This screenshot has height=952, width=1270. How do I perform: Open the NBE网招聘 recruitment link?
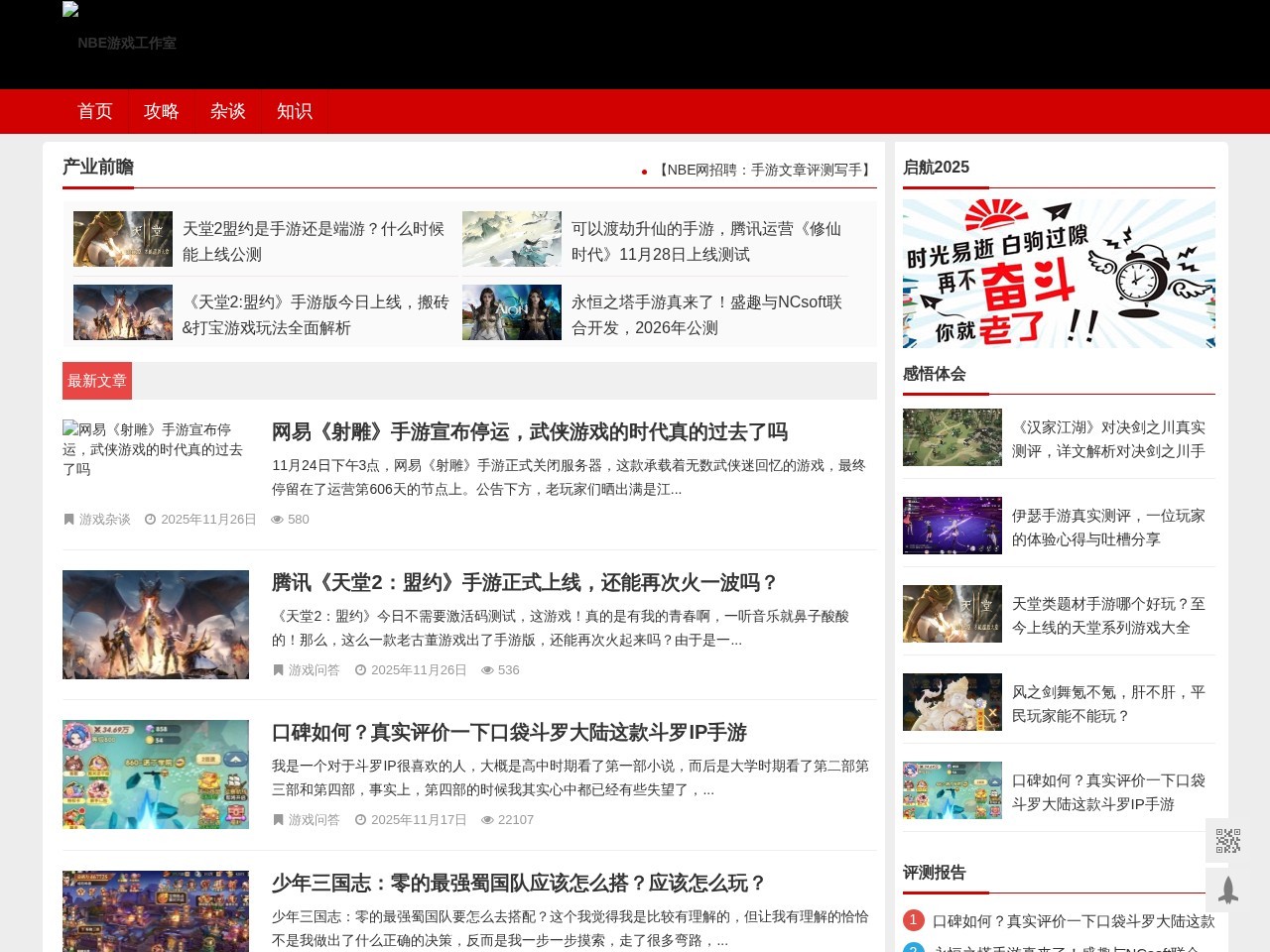[x=763, y=170]
